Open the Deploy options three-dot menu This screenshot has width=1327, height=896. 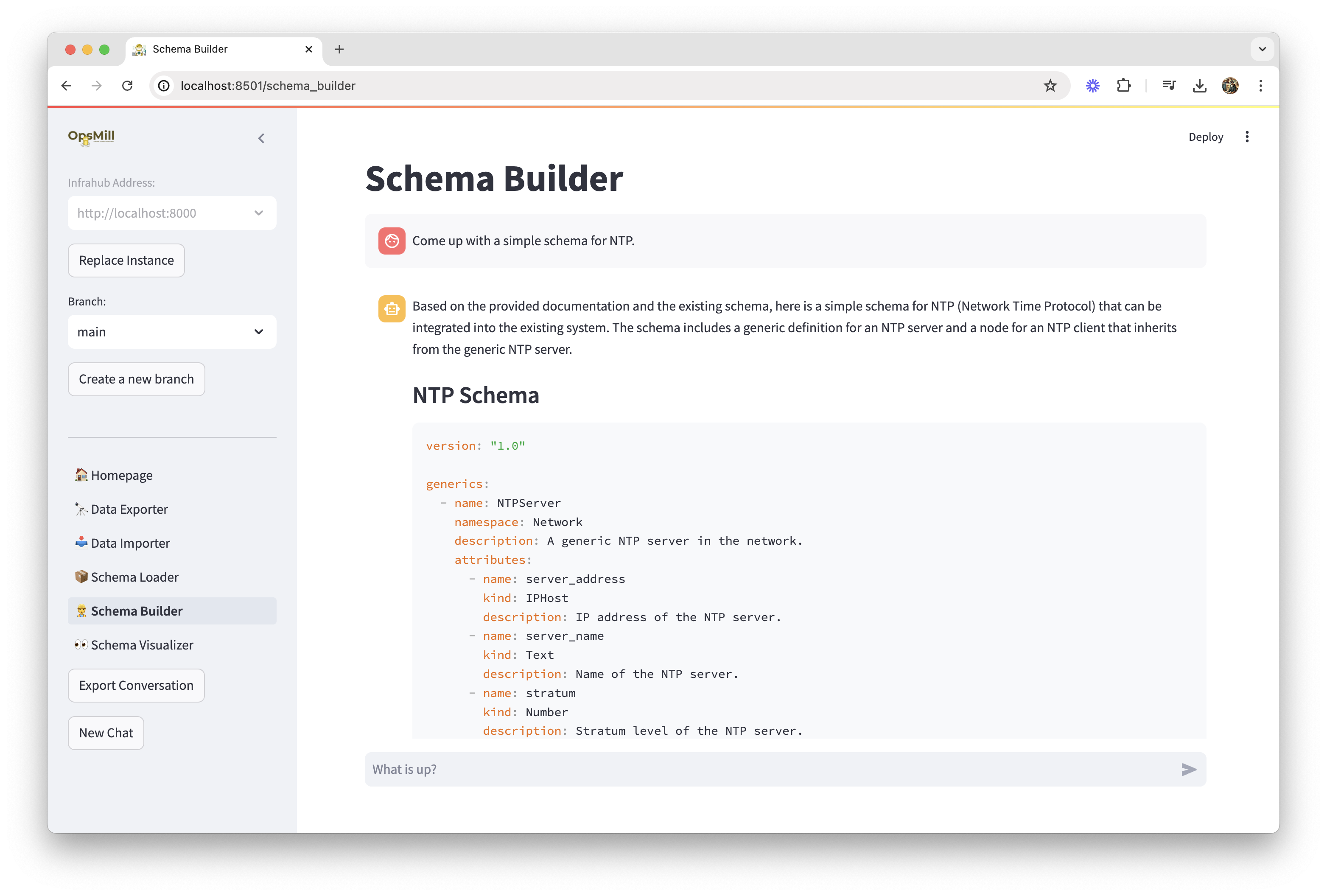(1248, 137)
